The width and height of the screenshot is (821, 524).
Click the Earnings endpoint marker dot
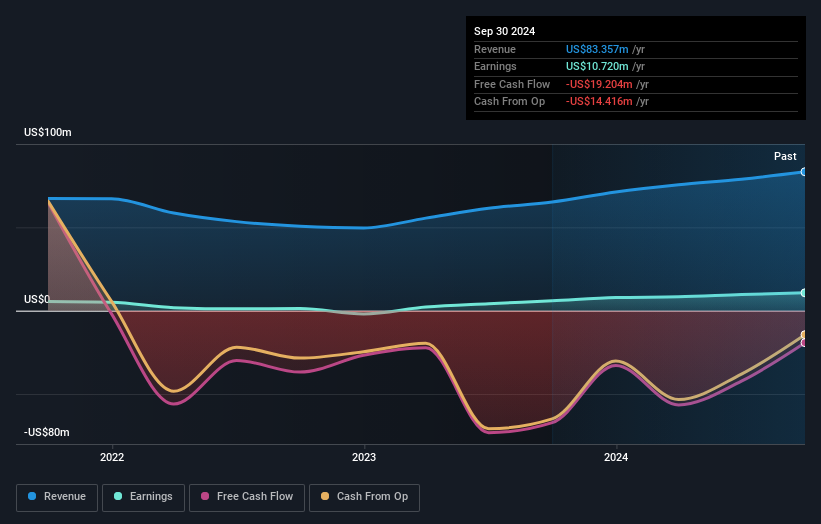click(804, 293)
